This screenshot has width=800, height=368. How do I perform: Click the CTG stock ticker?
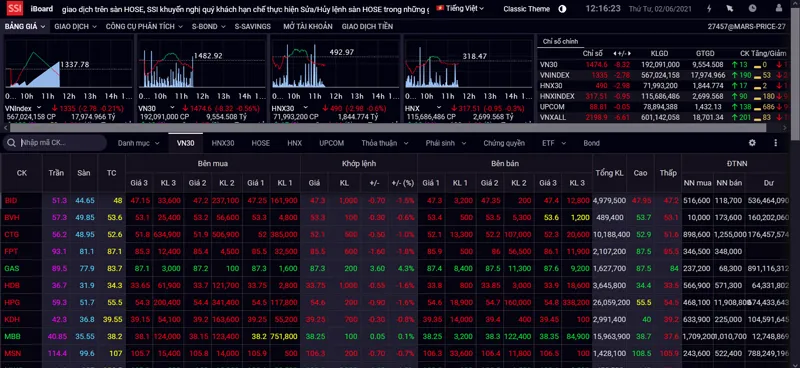[11, 234]
